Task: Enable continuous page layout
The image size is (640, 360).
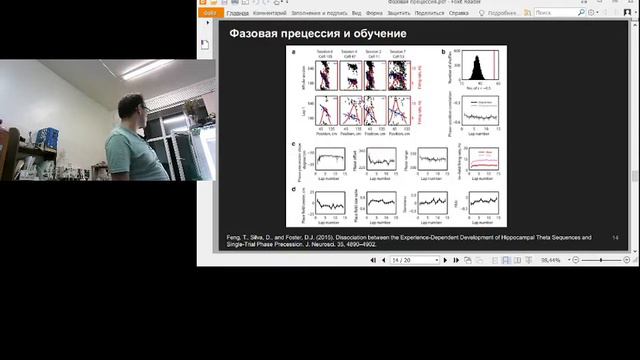Action: (506, 260)
